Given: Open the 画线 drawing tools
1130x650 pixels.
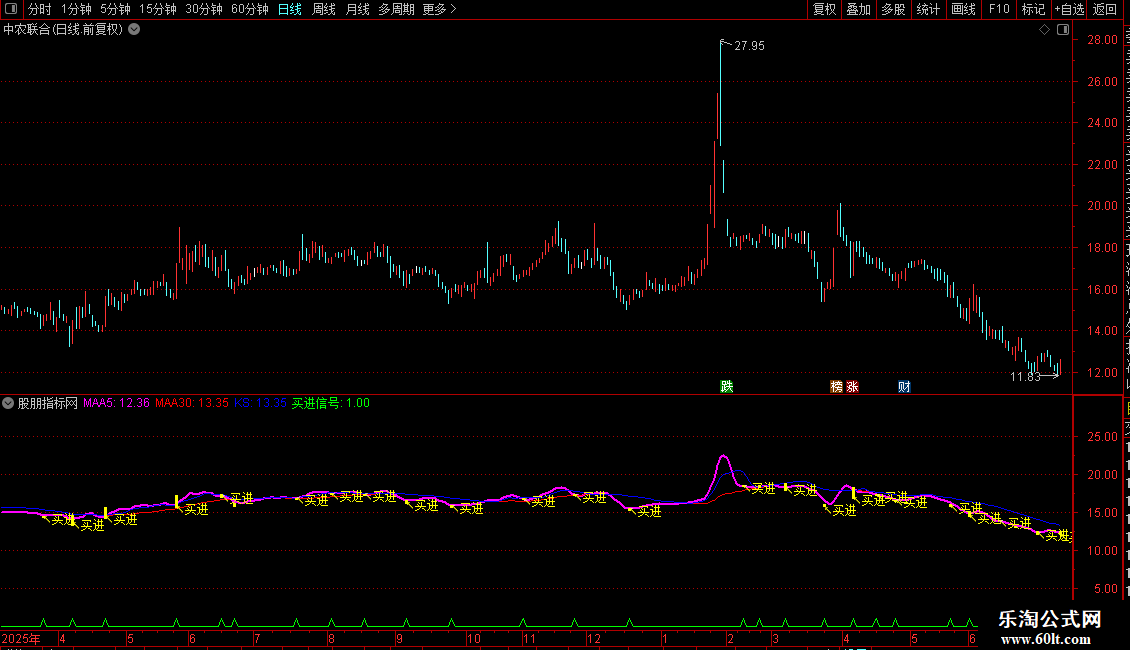Looking at the screenshot, I should 963,9.
